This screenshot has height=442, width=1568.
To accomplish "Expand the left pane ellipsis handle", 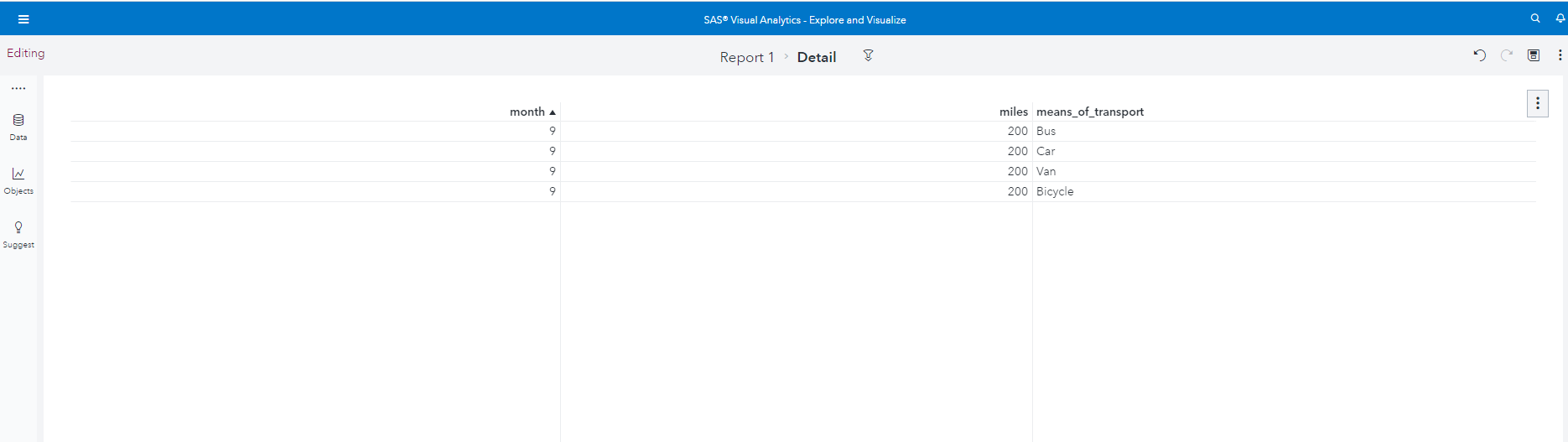I will pyautogui.click(x=18, y=88).
